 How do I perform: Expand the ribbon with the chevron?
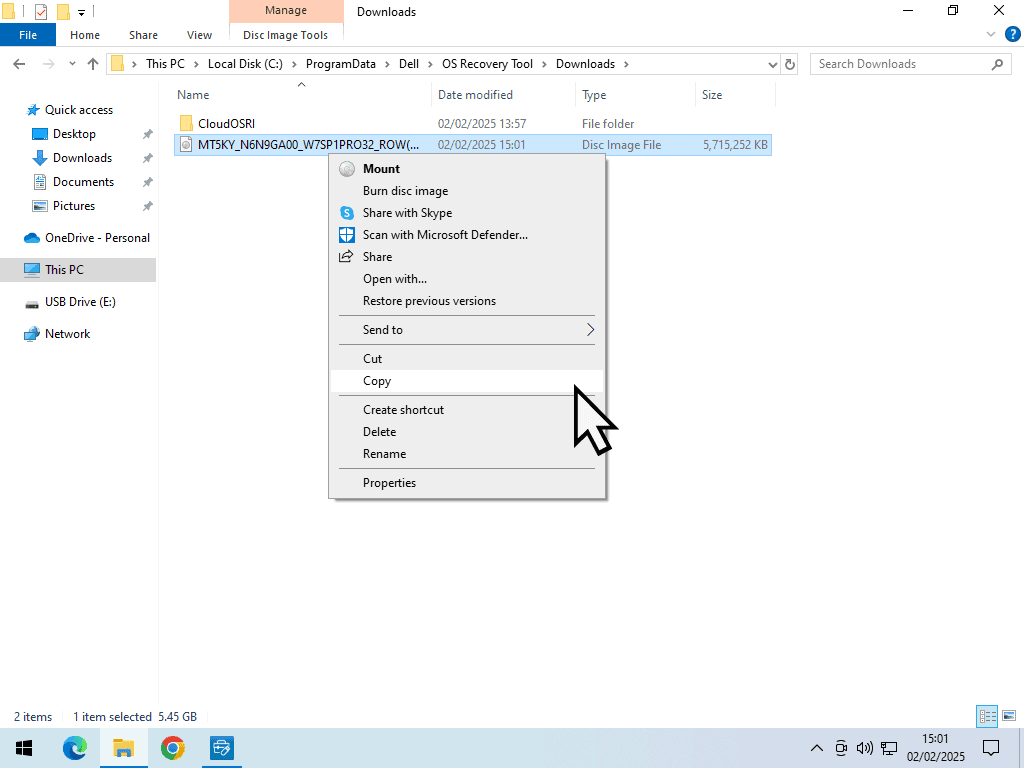990,34
